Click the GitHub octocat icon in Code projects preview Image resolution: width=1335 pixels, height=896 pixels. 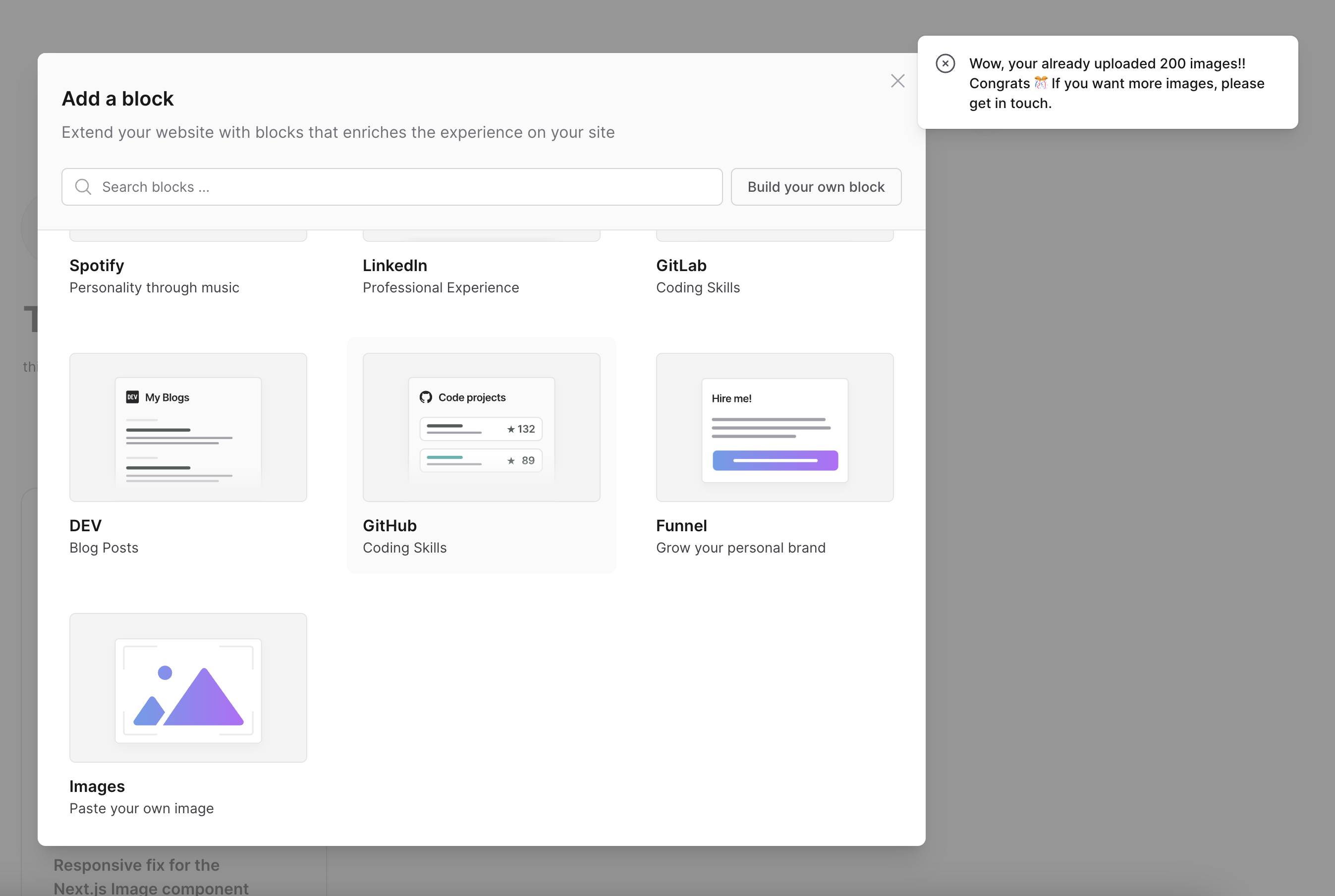tap(426, 396)
